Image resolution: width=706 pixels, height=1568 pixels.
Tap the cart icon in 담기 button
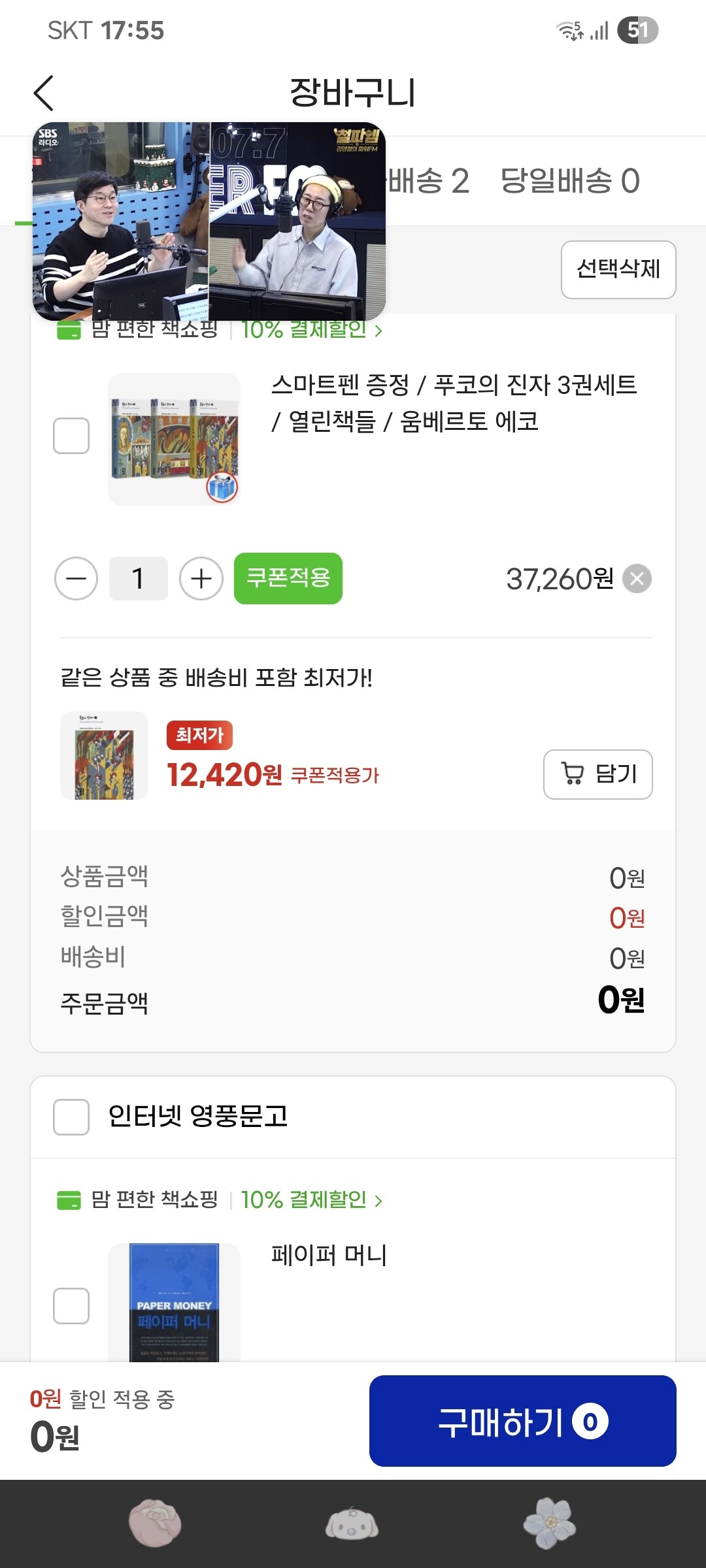[573, 774]
